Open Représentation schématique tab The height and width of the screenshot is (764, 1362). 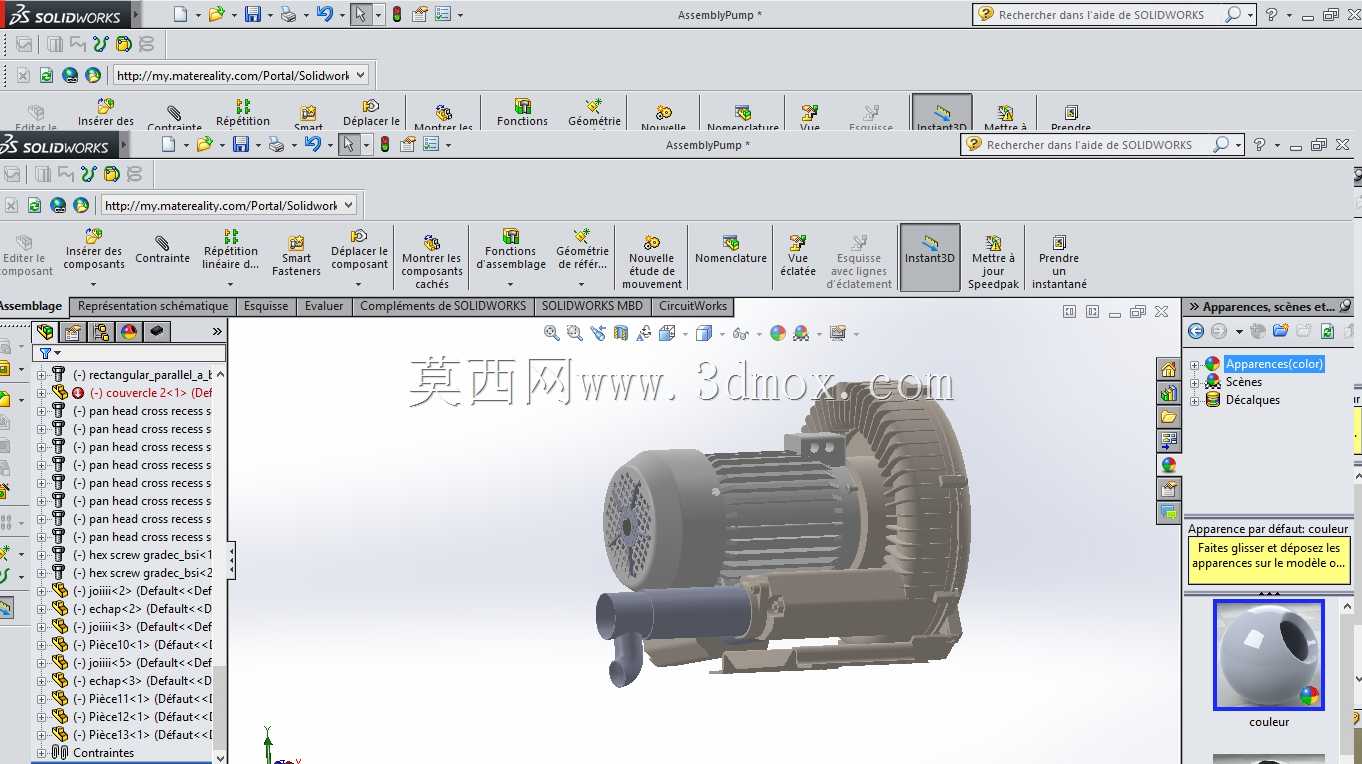(x=153, y=306)
